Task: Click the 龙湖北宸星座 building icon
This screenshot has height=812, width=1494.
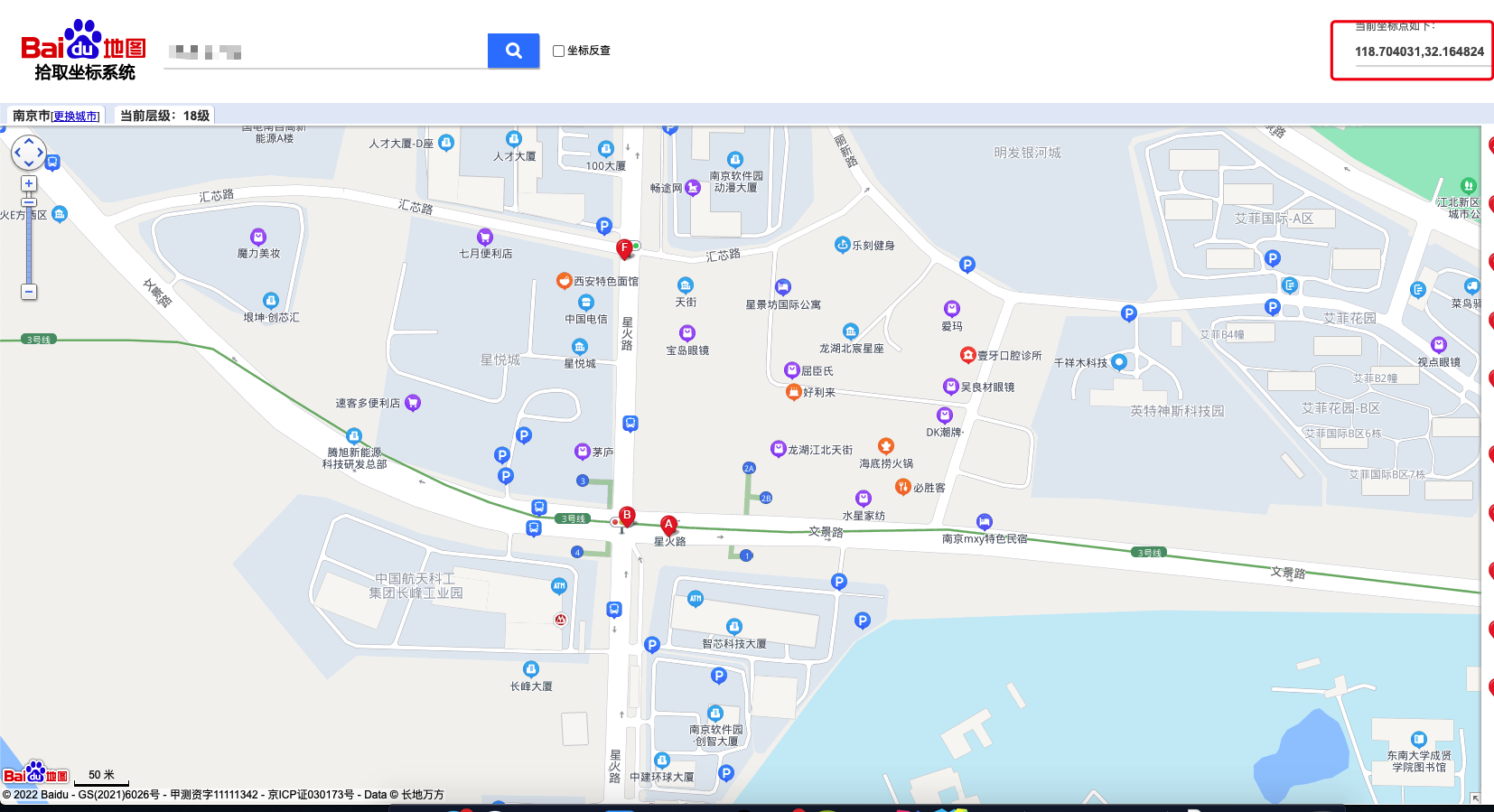Action: (x=851, y=331)
